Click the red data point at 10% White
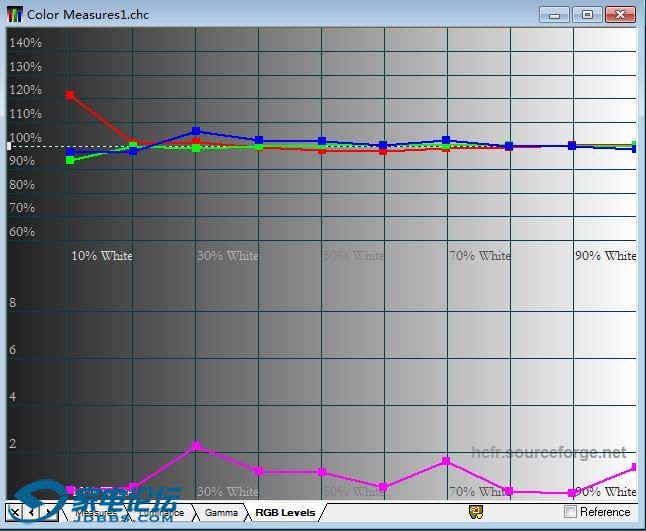646x531 pixels. (x=70, y=95)
